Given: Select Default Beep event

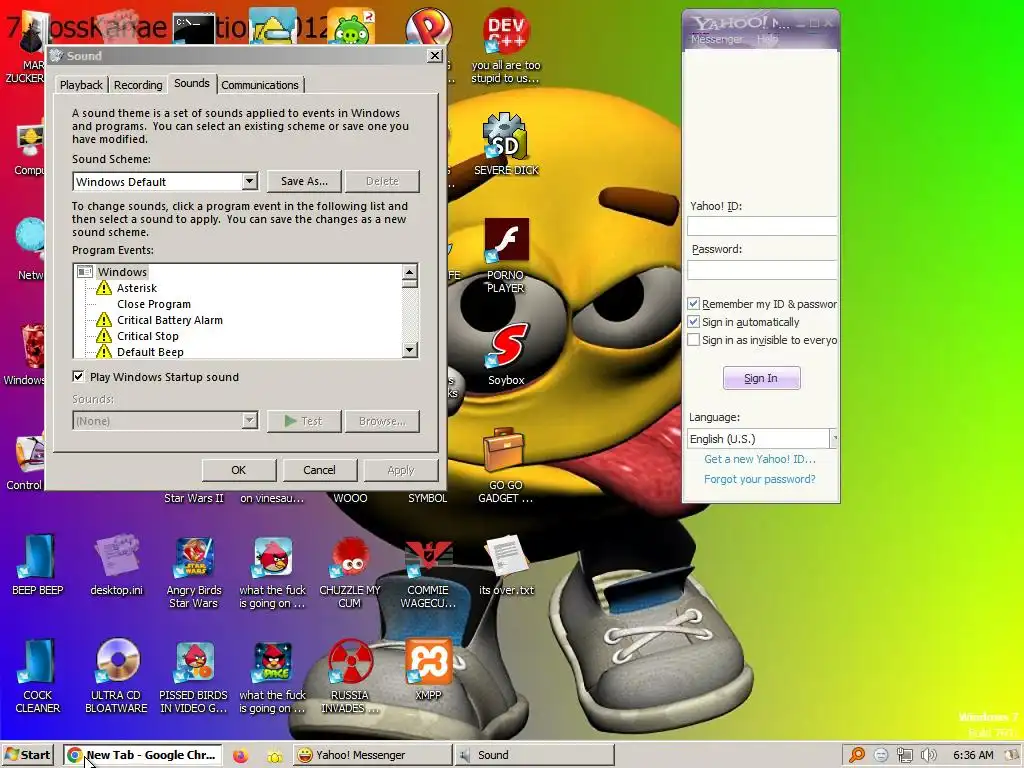Looking at the screenshot, I should [150, 352].
